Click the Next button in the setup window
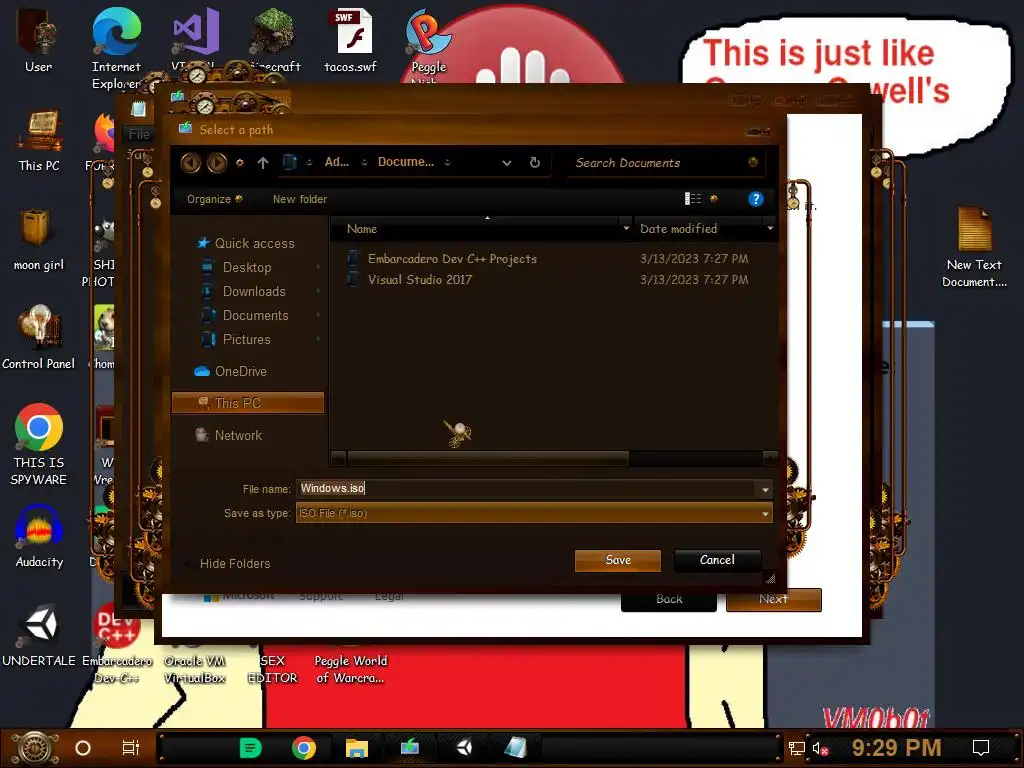The height and width of the screenshot is (768, 1024). tap(774, 600)
